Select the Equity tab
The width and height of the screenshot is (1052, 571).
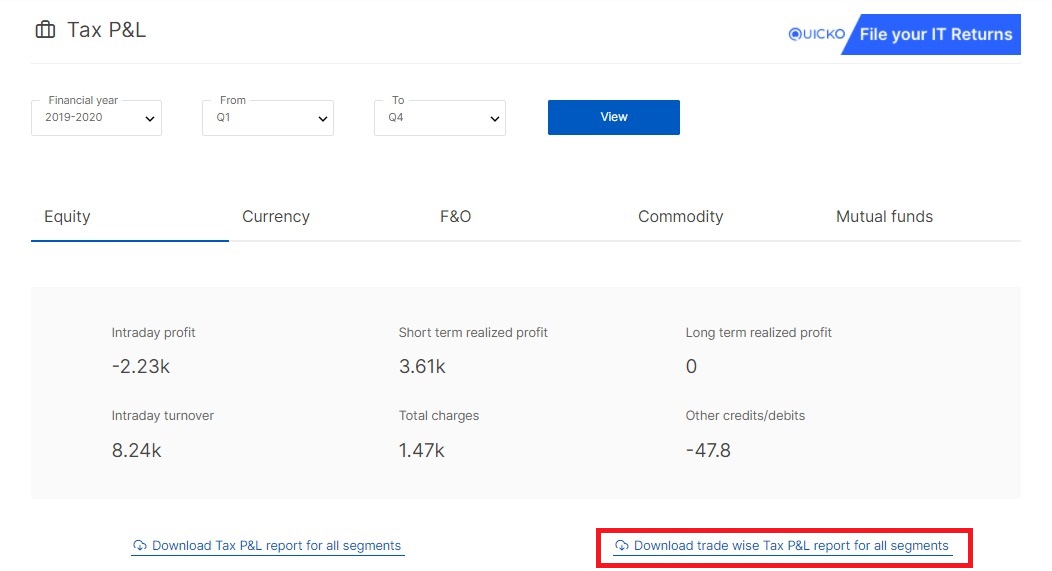click(x=67, y=217)
